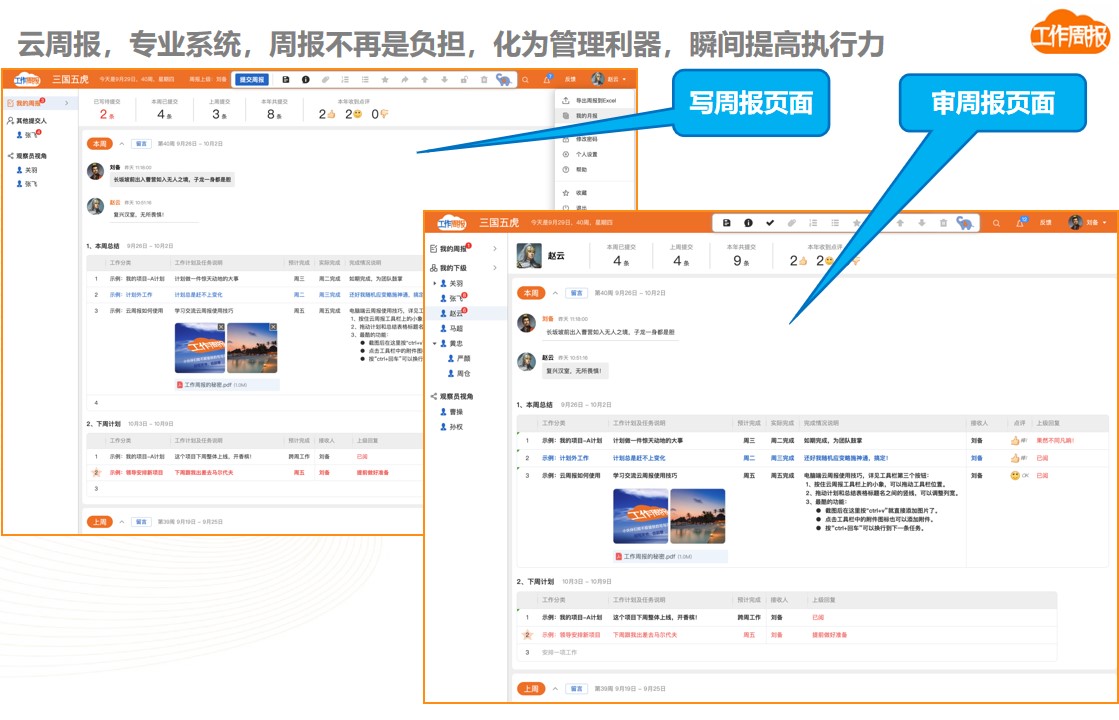Click info icon in write-page toolbar
Viewport: 1119px width, 720px height.
coord(305,79)
